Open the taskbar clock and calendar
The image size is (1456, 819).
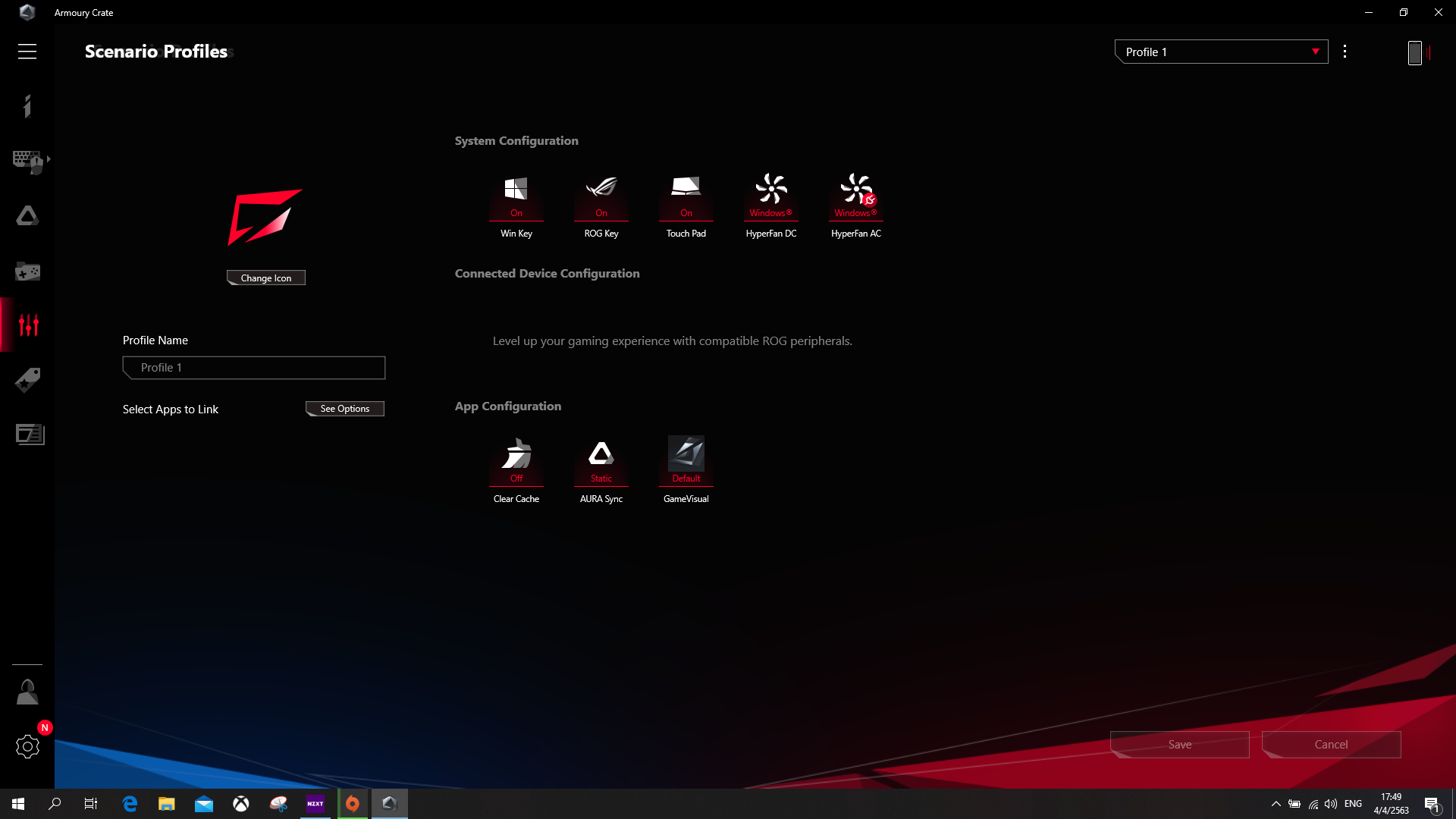(x=1392, y=804)
